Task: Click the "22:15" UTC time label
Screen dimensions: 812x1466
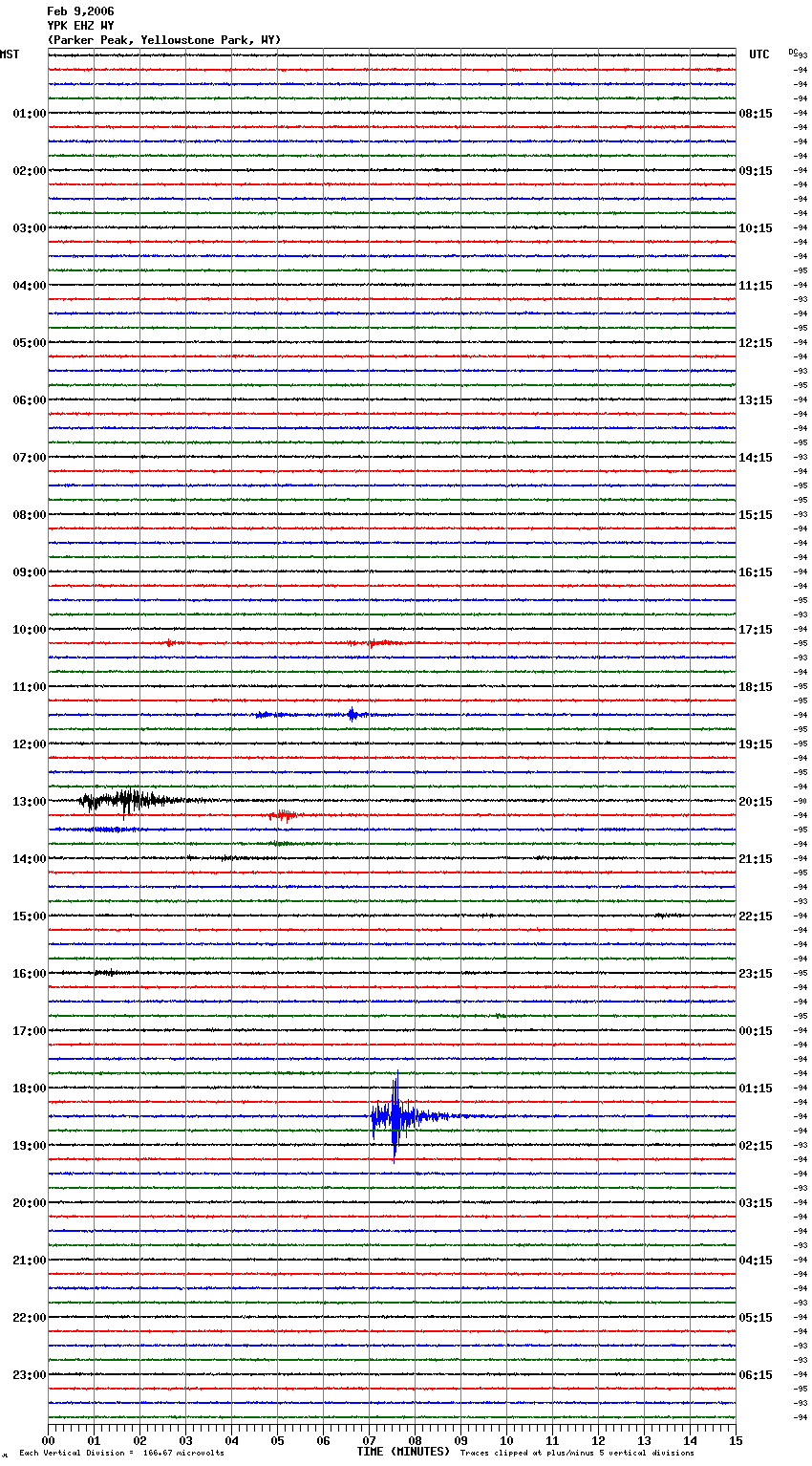Action: (x=756, y=916)
